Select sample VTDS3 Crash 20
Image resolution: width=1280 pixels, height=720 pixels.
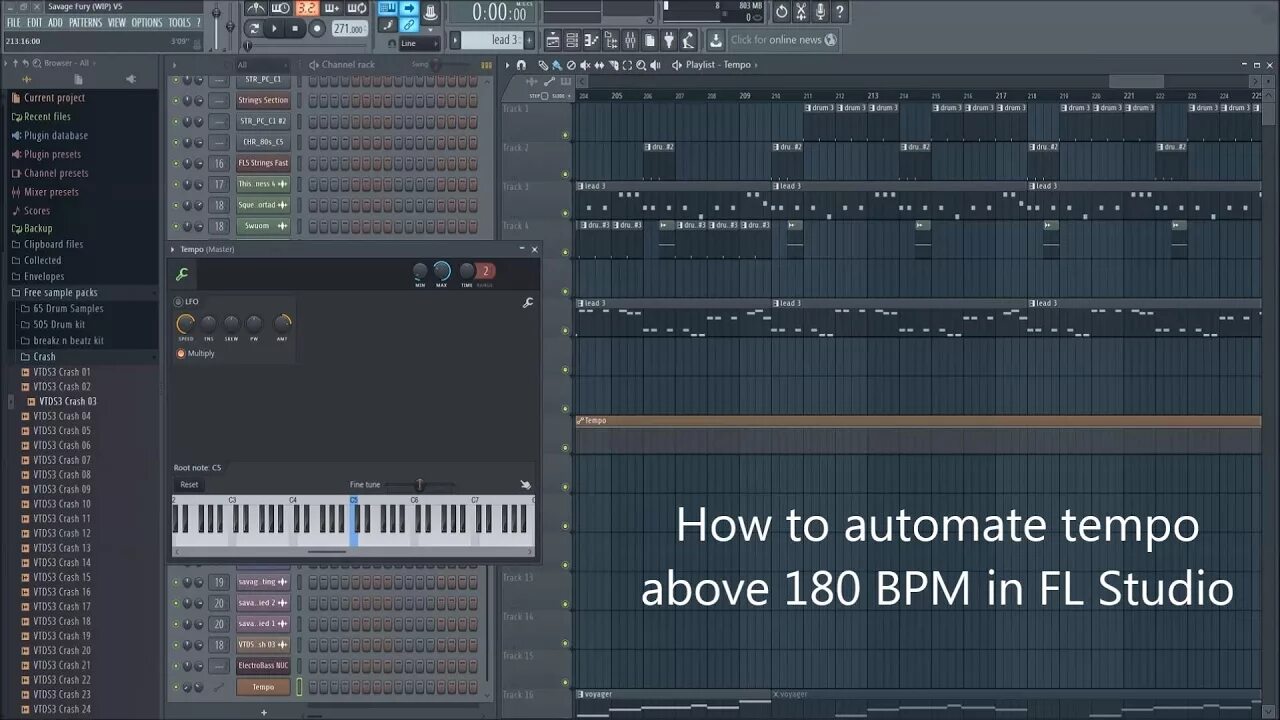(62, 650)
